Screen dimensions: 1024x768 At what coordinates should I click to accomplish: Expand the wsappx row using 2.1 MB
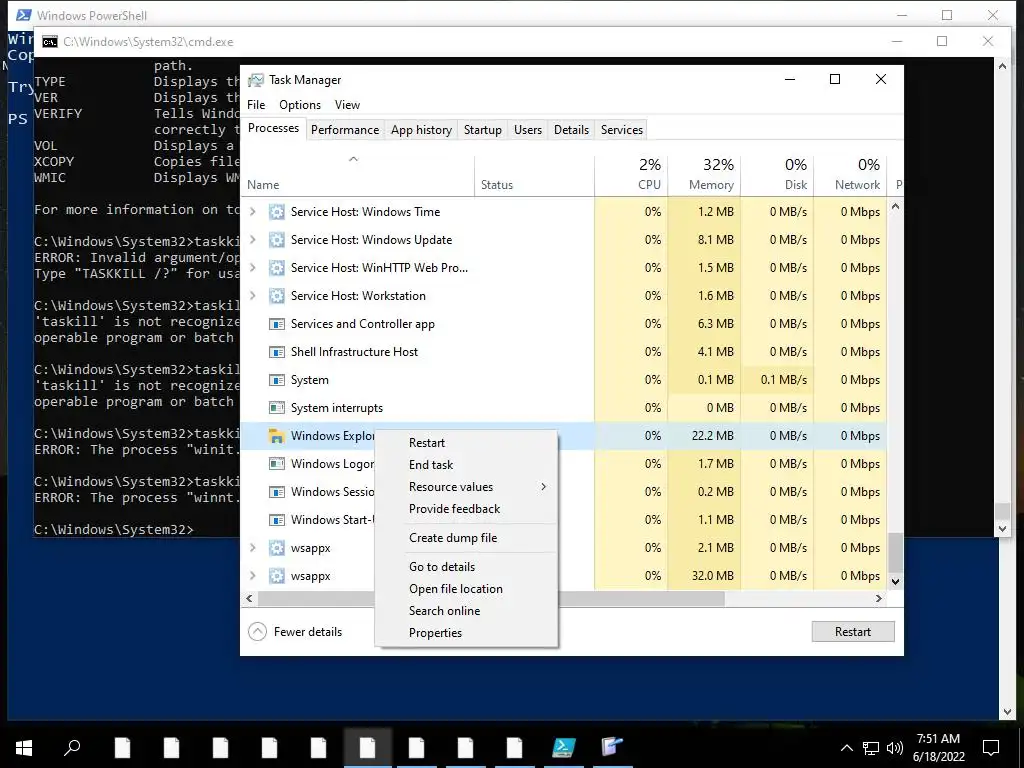pyautogui.click(x=253, y=548)
